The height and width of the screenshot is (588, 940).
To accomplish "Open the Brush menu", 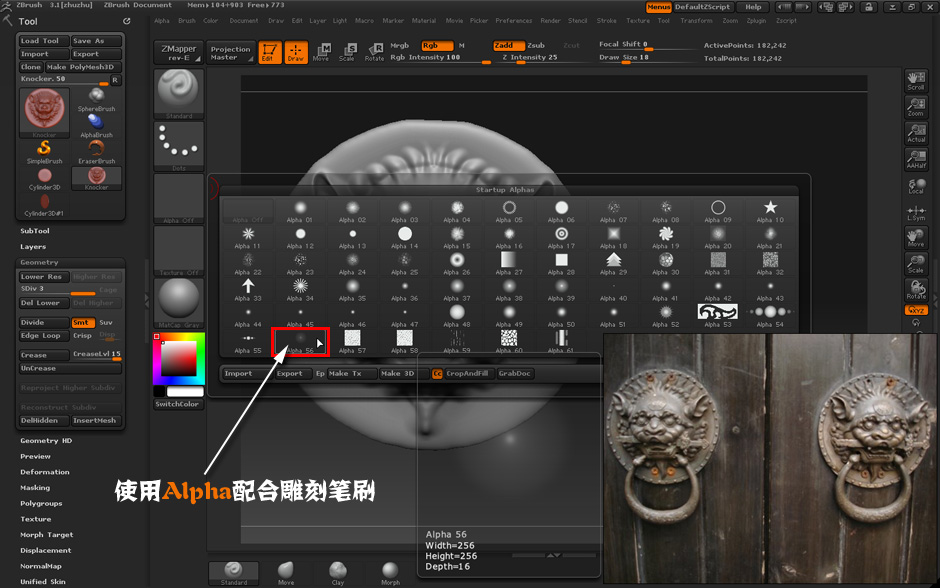I will [x=186, y=20].
